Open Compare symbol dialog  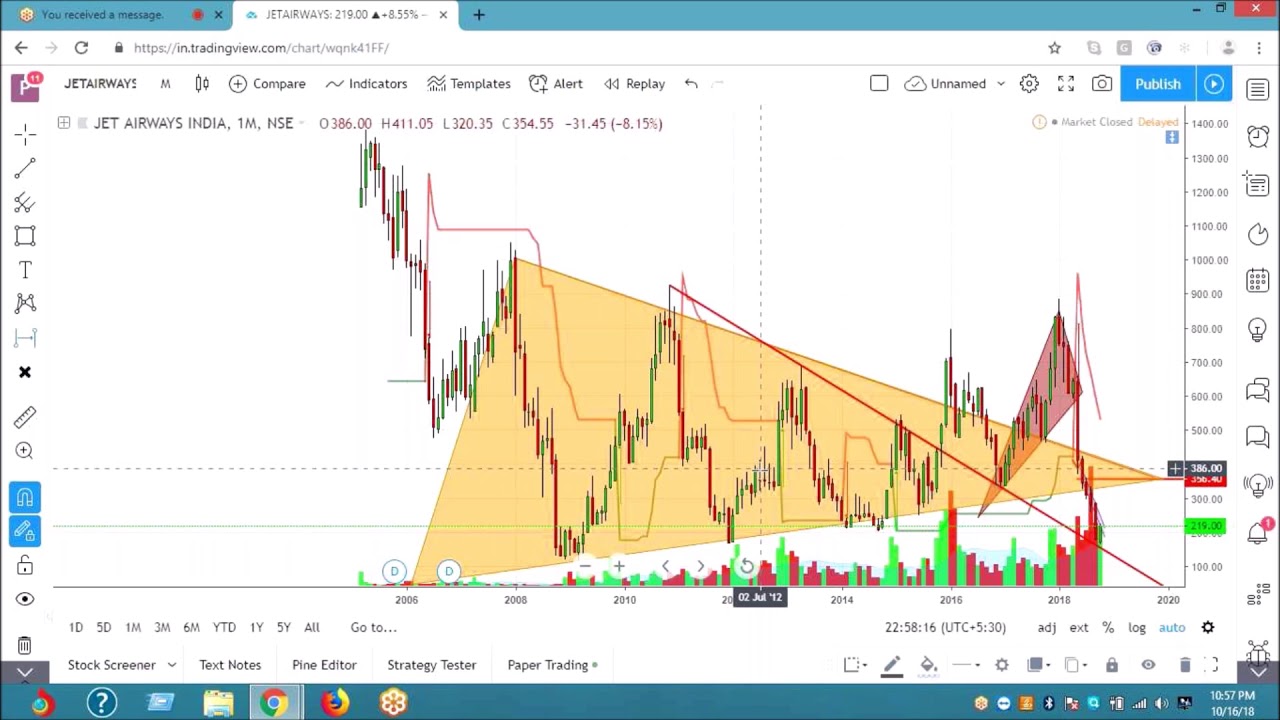pyautogui.click(x=266, y=84)
